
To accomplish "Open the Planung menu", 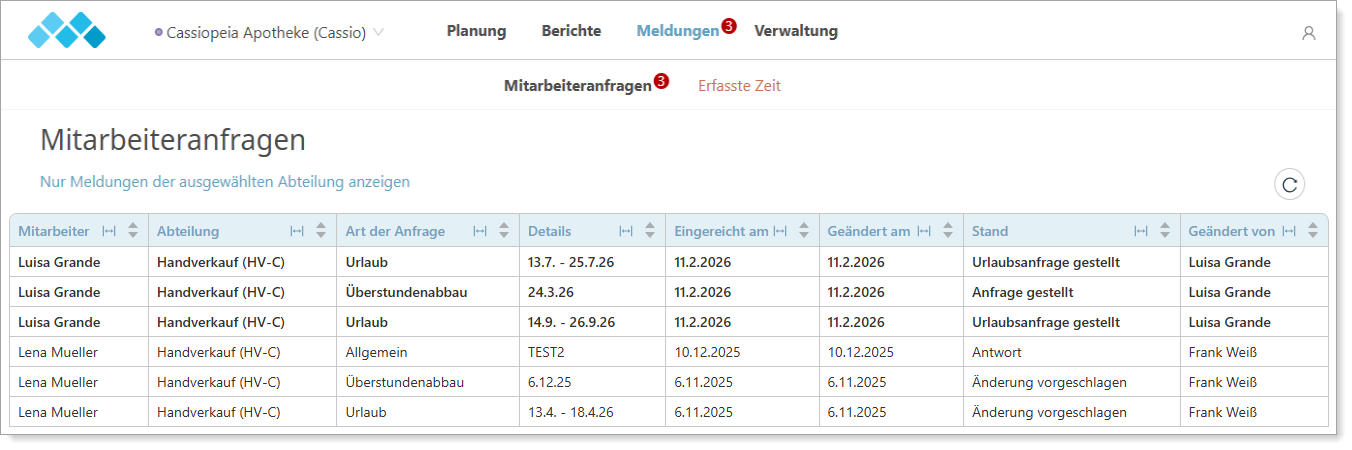I will coord(476,31).
